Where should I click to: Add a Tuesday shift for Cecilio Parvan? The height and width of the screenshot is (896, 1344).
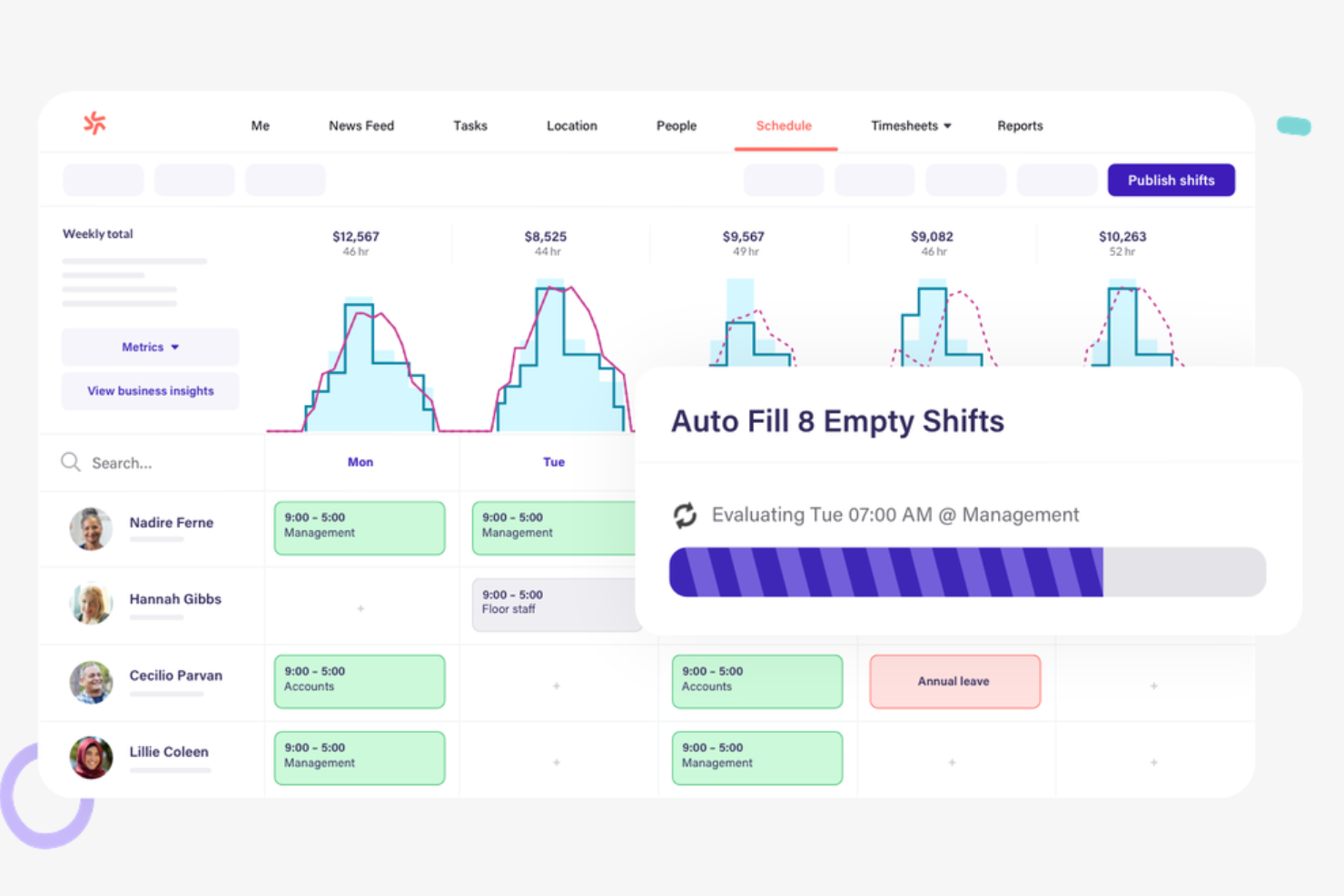coord(556,686)
